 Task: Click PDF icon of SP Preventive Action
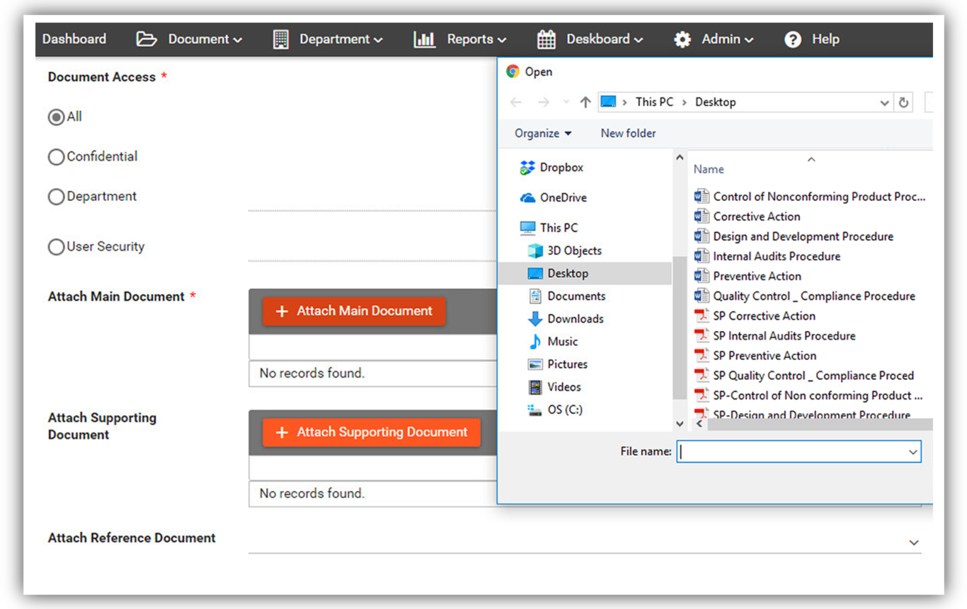(701, 356)
